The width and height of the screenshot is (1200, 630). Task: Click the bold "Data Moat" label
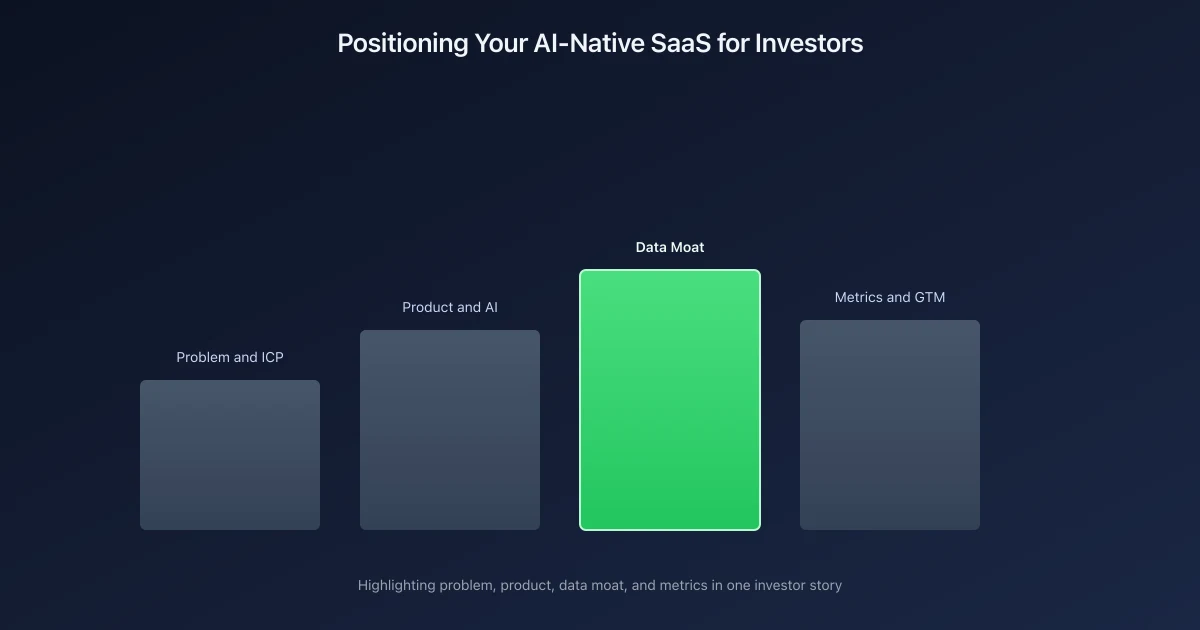670,247
